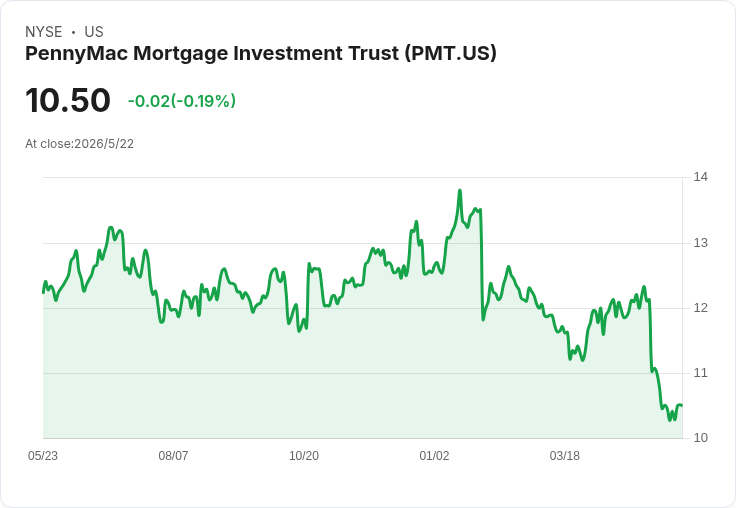This screenshot has height=508, width=736.
Task: Click the At close 2026/5/22 timestamp
Action: click(79, 144)
